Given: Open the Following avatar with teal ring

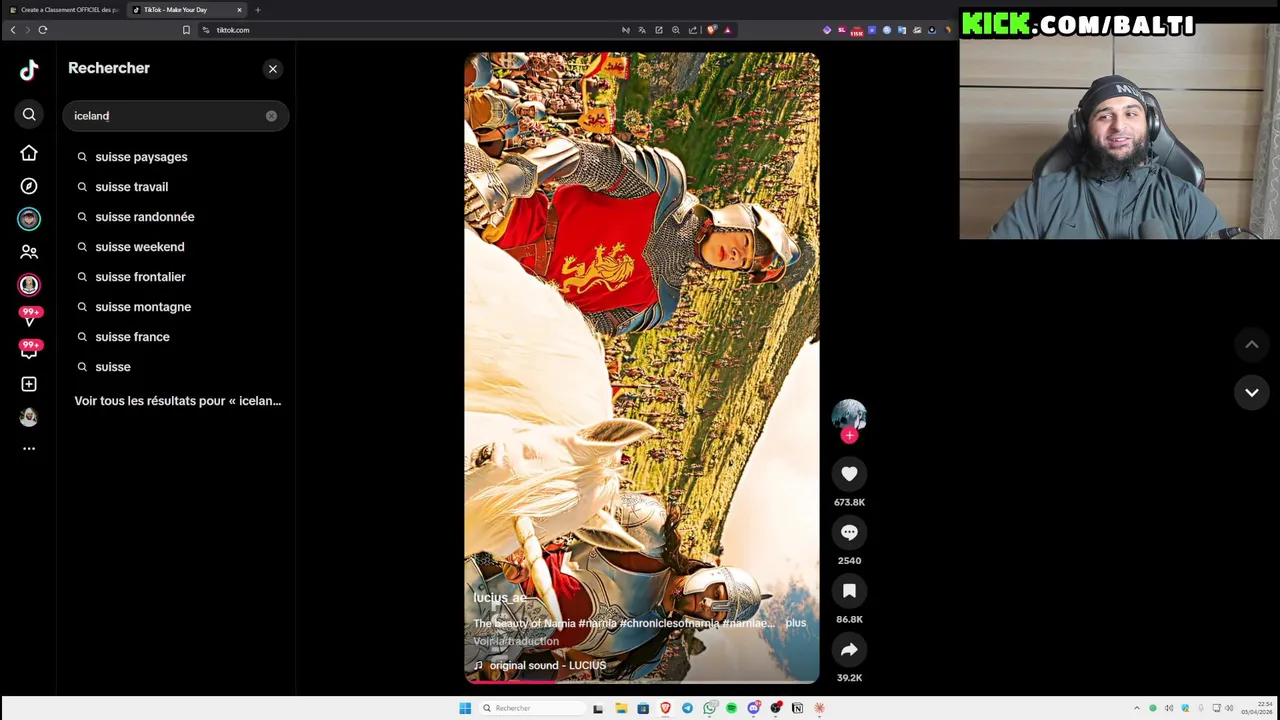Looking at the screenshot, I should pos(29,219).
